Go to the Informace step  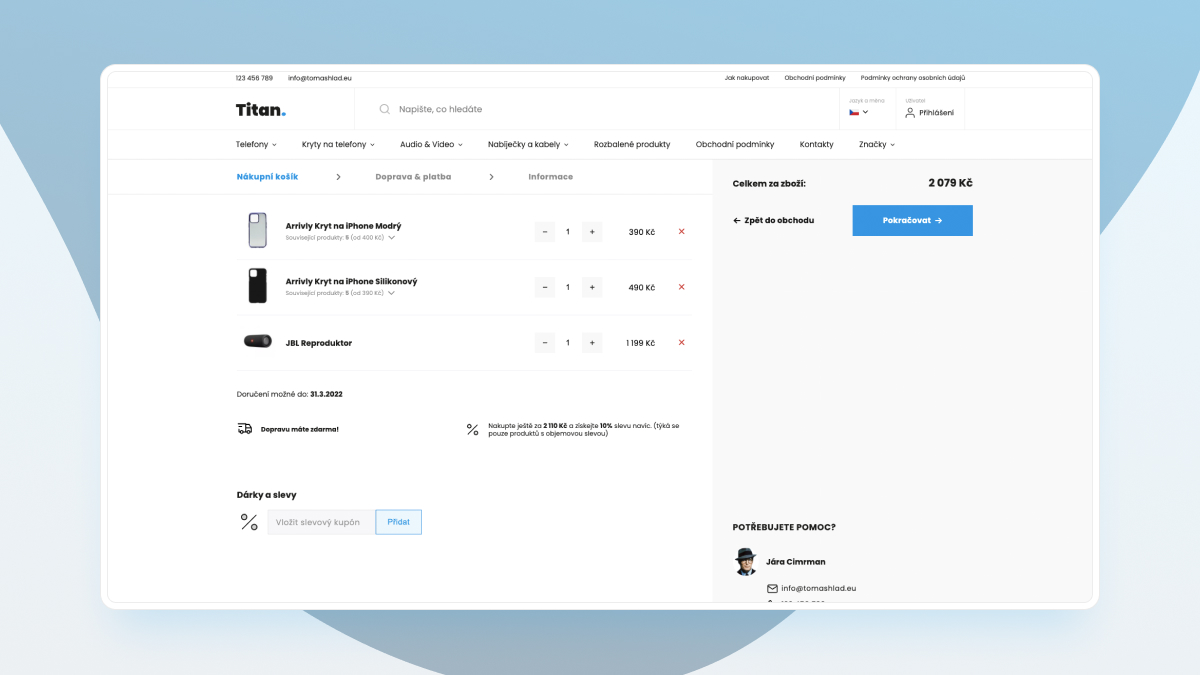(551, 177)
